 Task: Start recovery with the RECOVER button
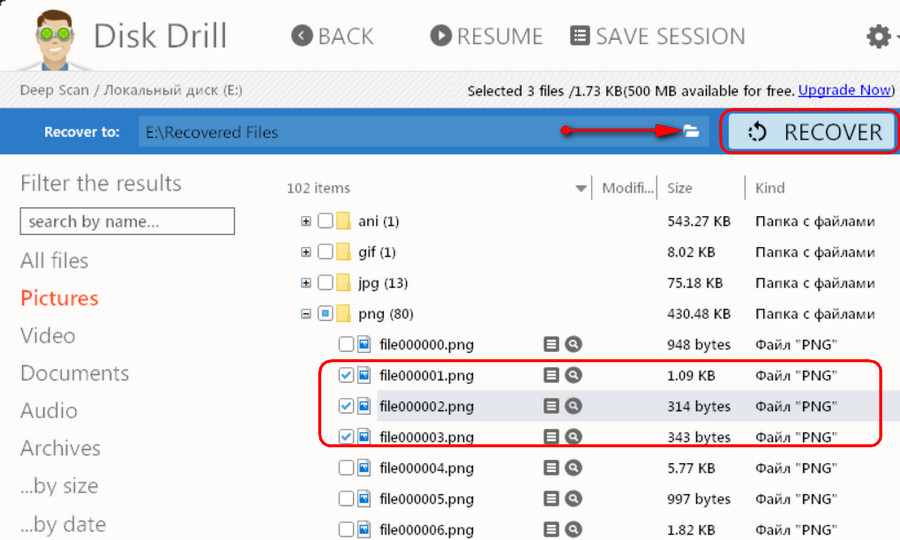click(x=810, y=132)
